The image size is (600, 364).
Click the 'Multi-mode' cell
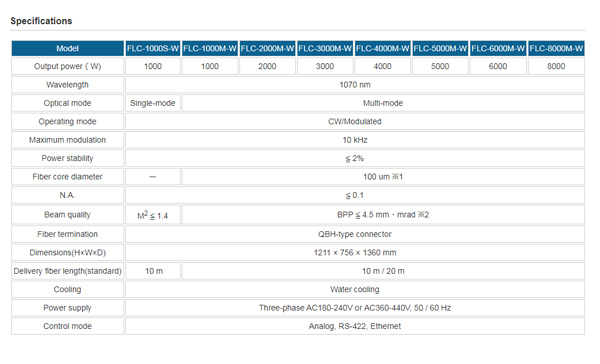coord(383,103)
